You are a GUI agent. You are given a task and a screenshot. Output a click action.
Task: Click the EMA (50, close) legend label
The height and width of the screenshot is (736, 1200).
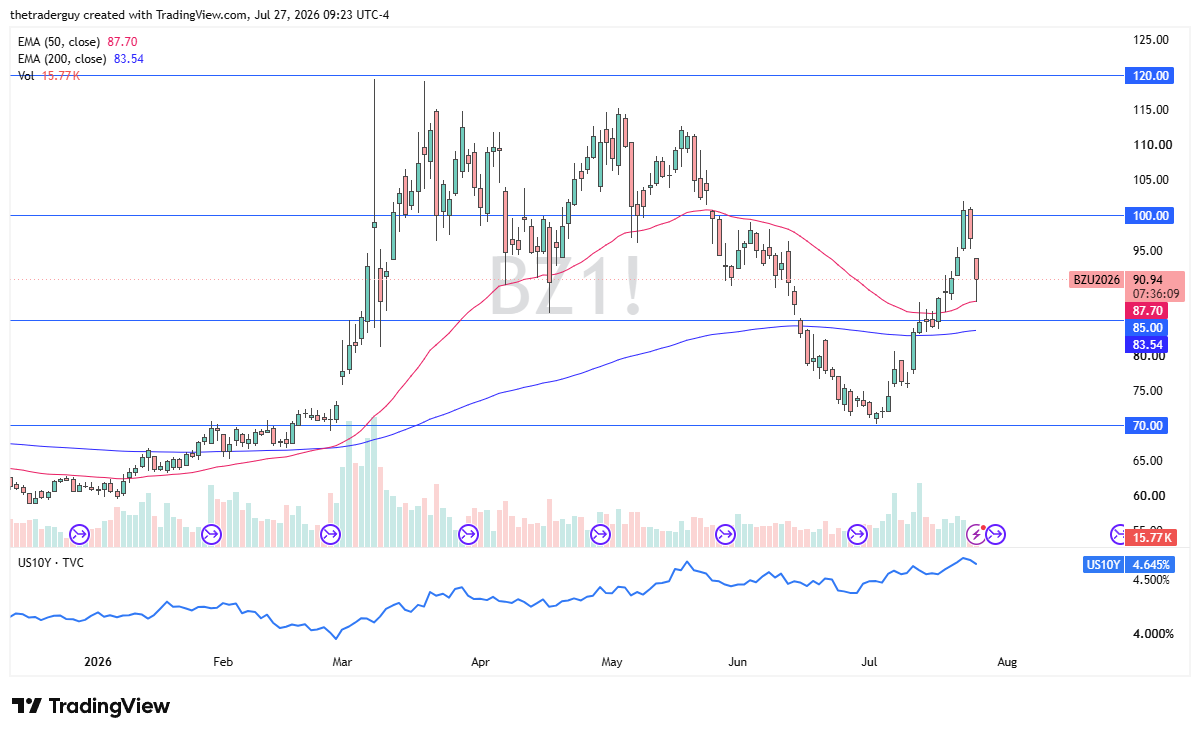tap(59, 42)
